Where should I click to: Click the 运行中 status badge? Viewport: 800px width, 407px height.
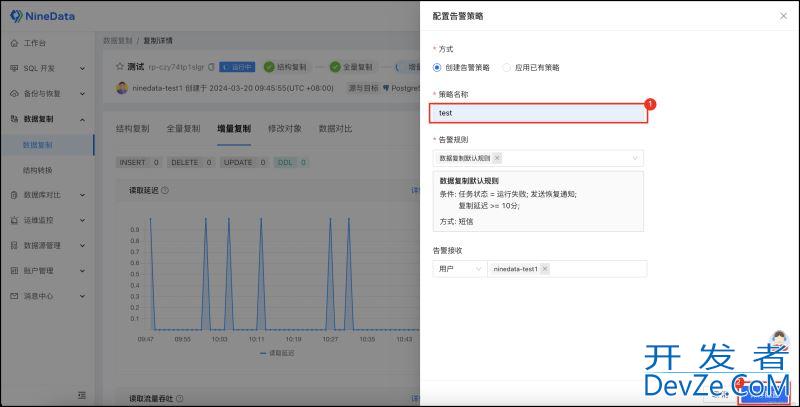click(237, 67)
